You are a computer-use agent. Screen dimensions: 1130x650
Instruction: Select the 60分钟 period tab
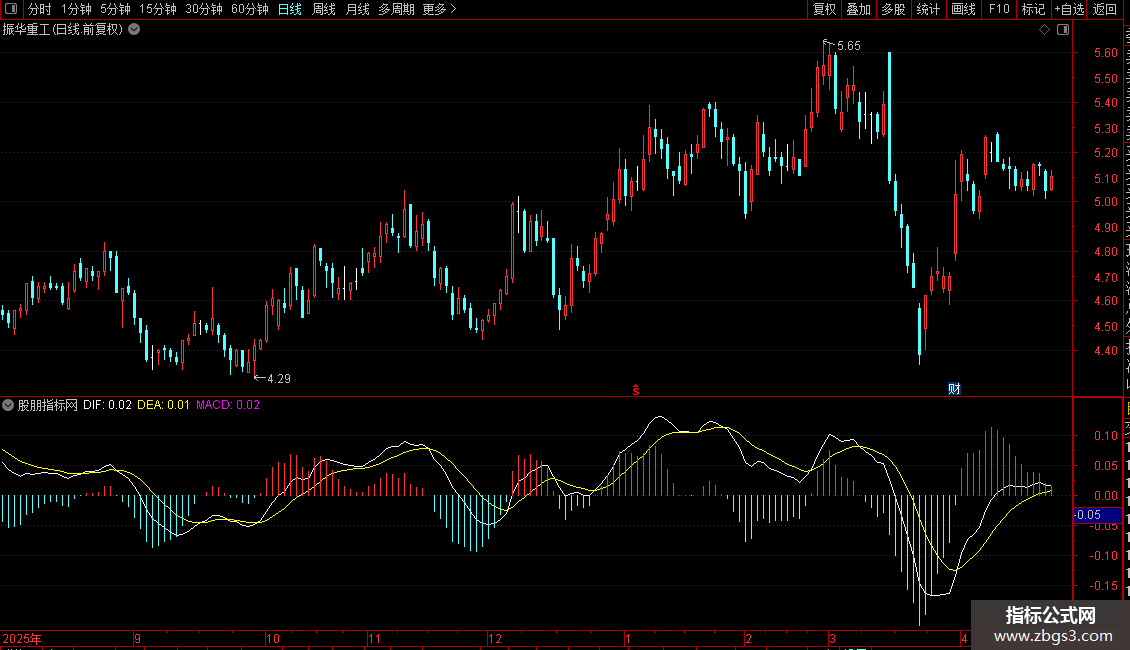coord(249,9)
